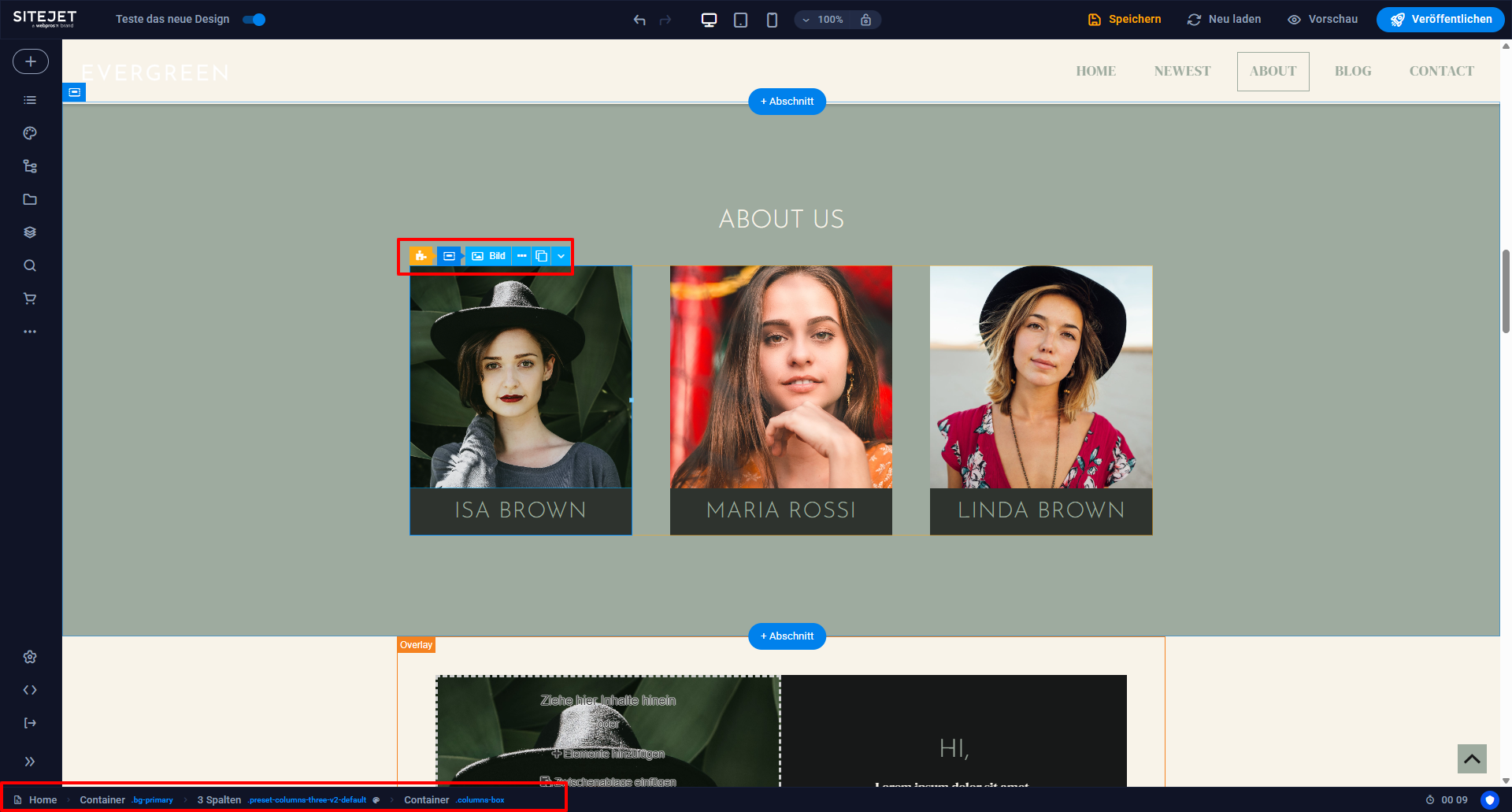The image size is (1512, 812).
Task: Open the code editor icon
Action: click(30, 690)
